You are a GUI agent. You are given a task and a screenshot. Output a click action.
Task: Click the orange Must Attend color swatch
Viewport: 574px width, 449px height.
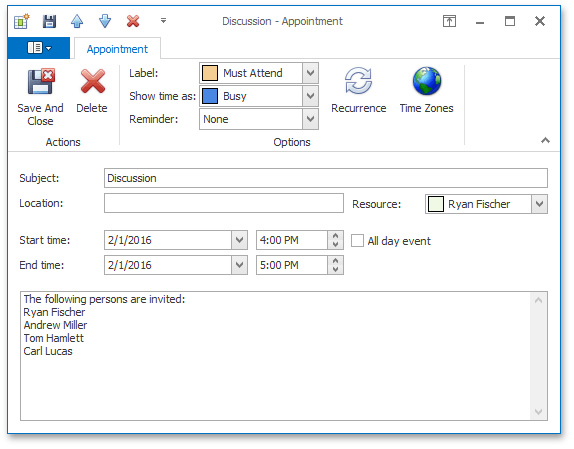click(x=210, y=73)
